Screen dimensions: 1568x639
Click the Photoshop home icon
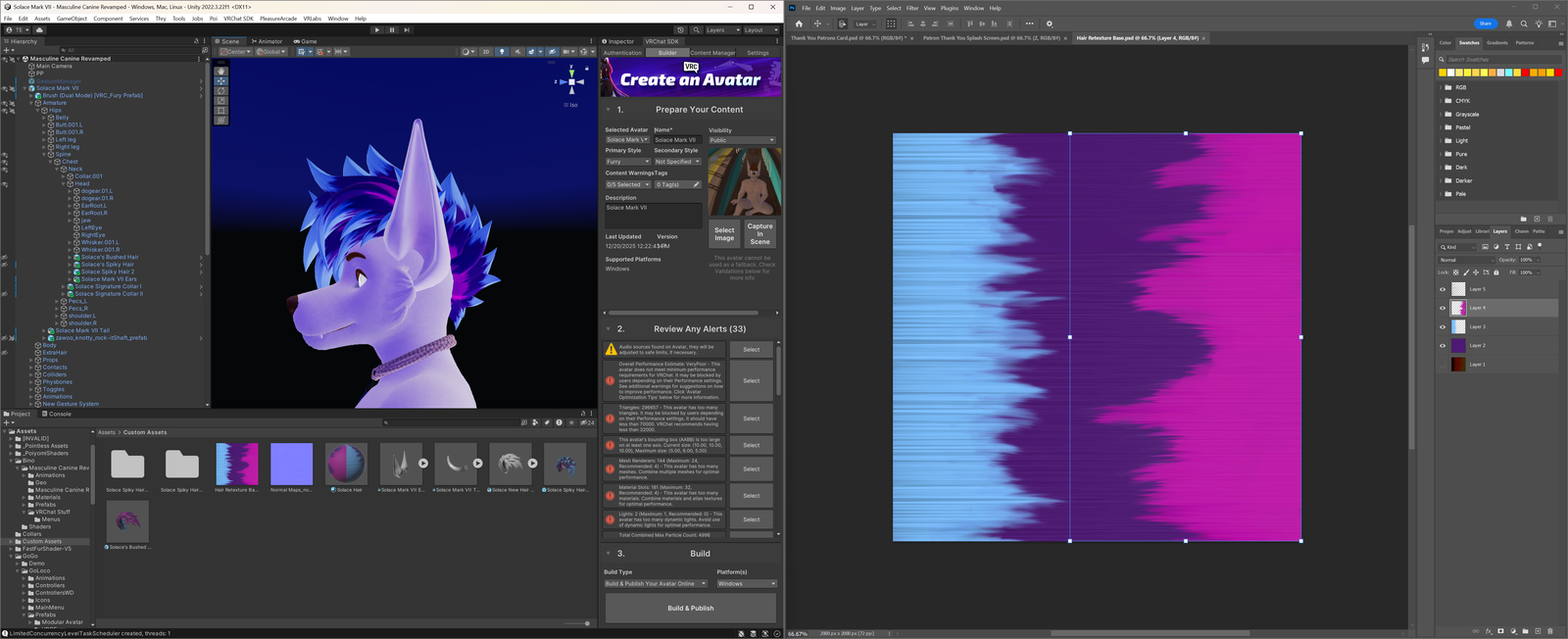pos(799,24)
